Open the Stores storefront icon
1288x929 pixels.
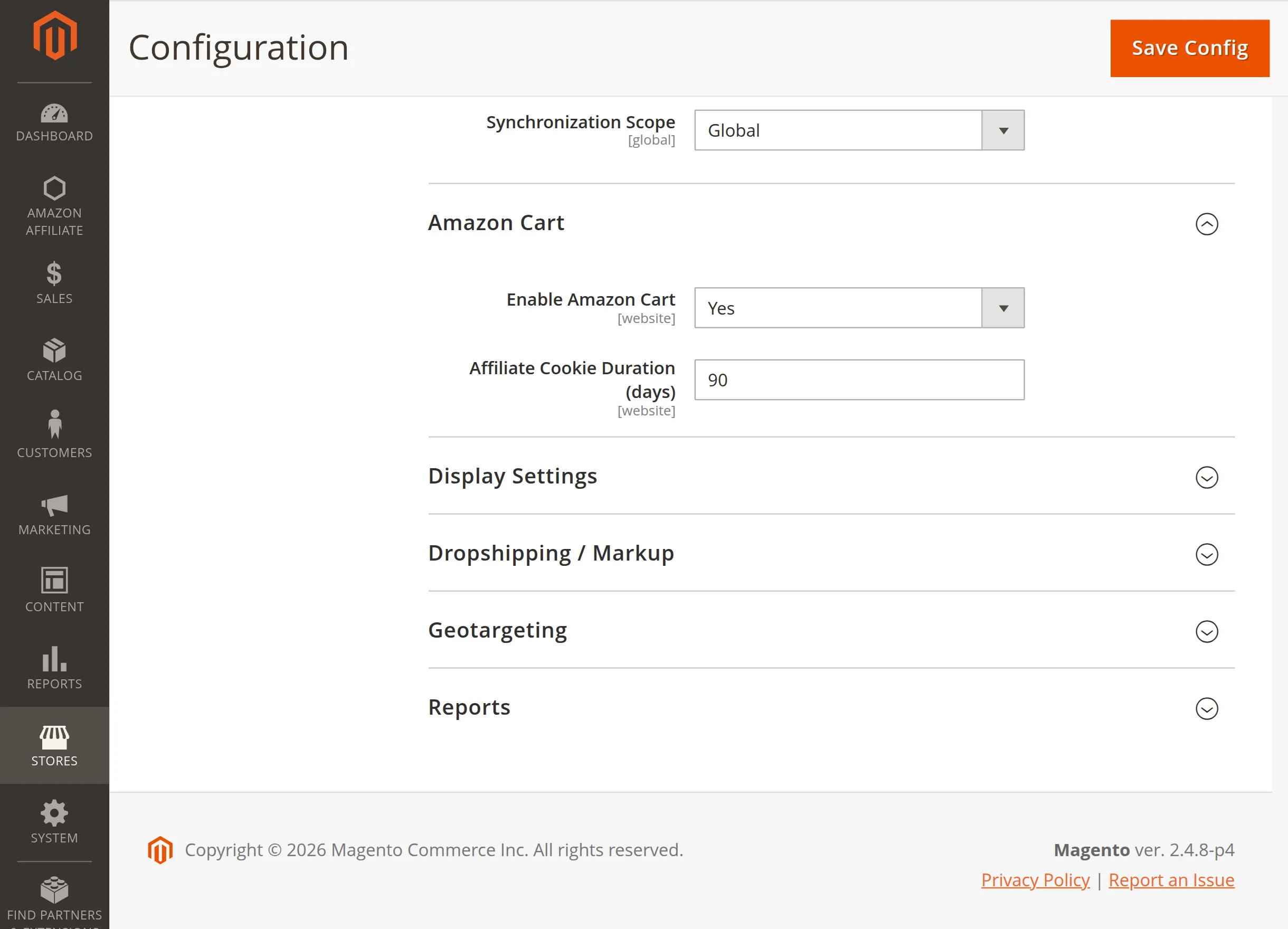(x=54, y=737)
